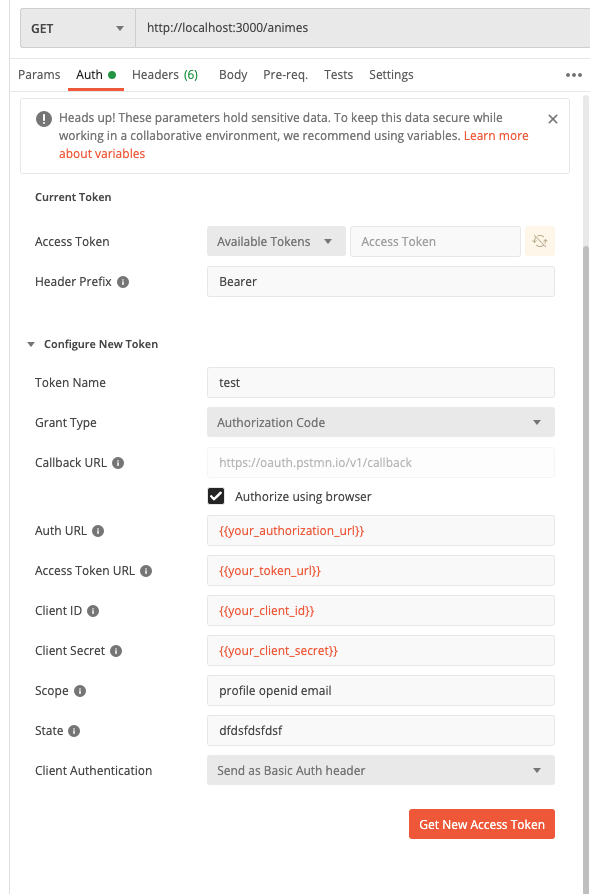Image resolution: width=590 pixels, height=894 pixels.
Task: Click the Header Prefix info icon
Action: 123,282
